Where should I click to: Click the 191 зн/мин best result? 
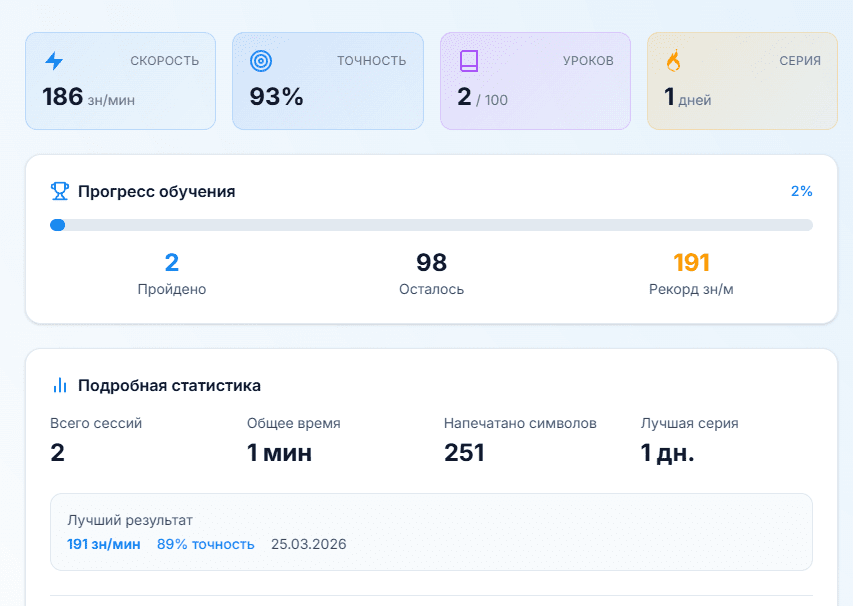click(104, 544)
